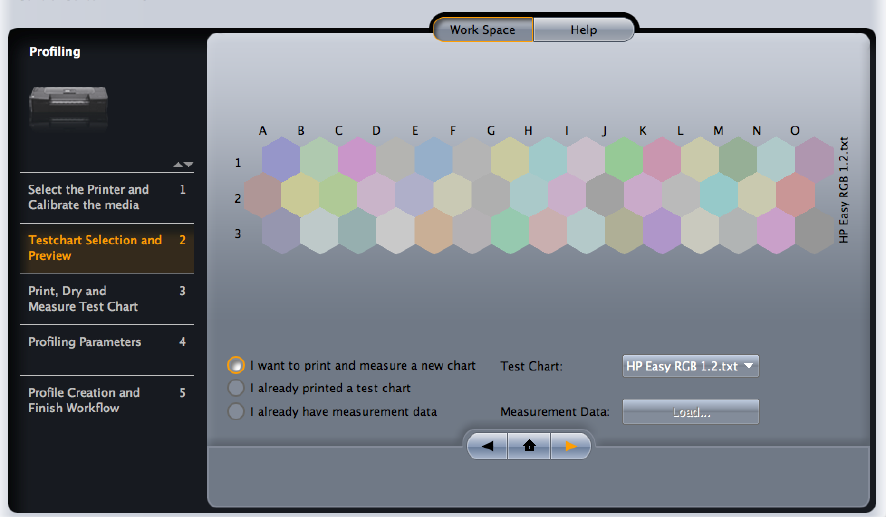Open step 1 Select the Printer and Calibrate

[x=107, y=197]
